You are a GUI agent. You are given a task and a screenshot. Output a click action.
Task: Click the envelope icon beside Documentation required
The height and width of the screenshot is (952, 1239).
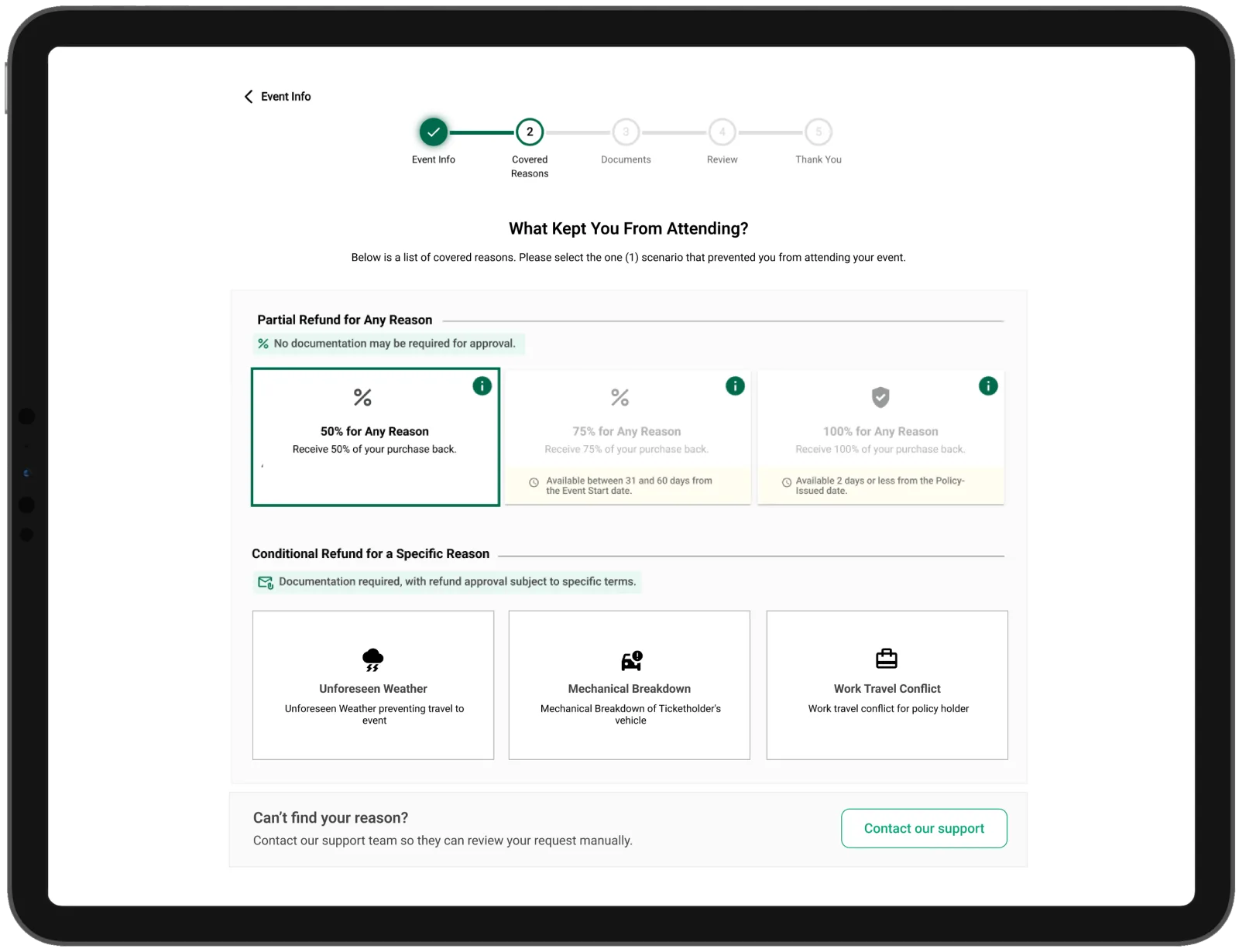point(266,582)
